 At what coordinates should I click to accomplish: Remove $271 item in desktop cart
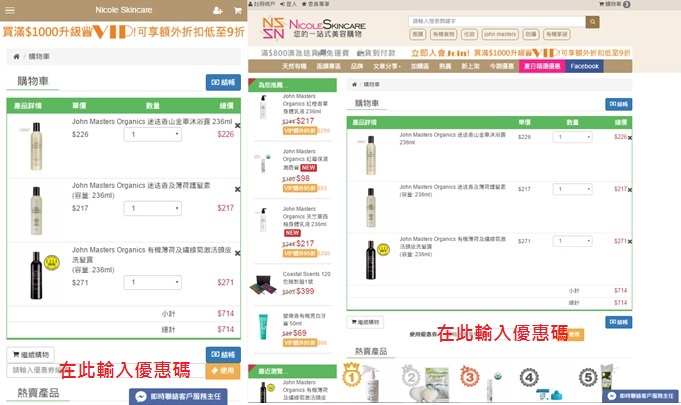tap(630, 242)
